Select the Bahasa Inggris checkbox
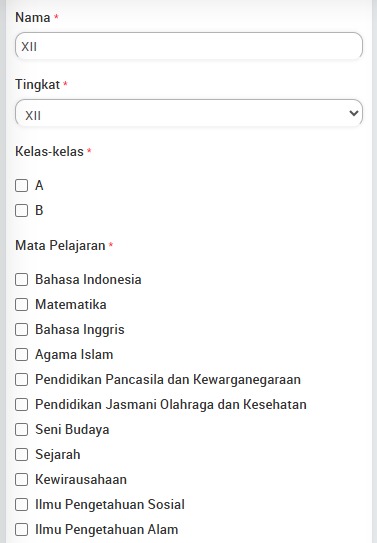 coord(21,329)
